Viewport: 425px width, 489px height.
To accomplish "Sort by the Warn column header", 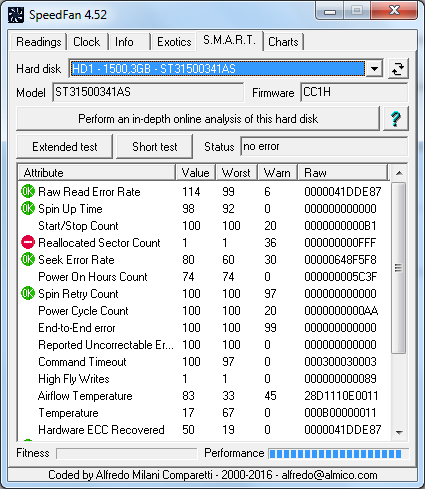I will point(277,173).
